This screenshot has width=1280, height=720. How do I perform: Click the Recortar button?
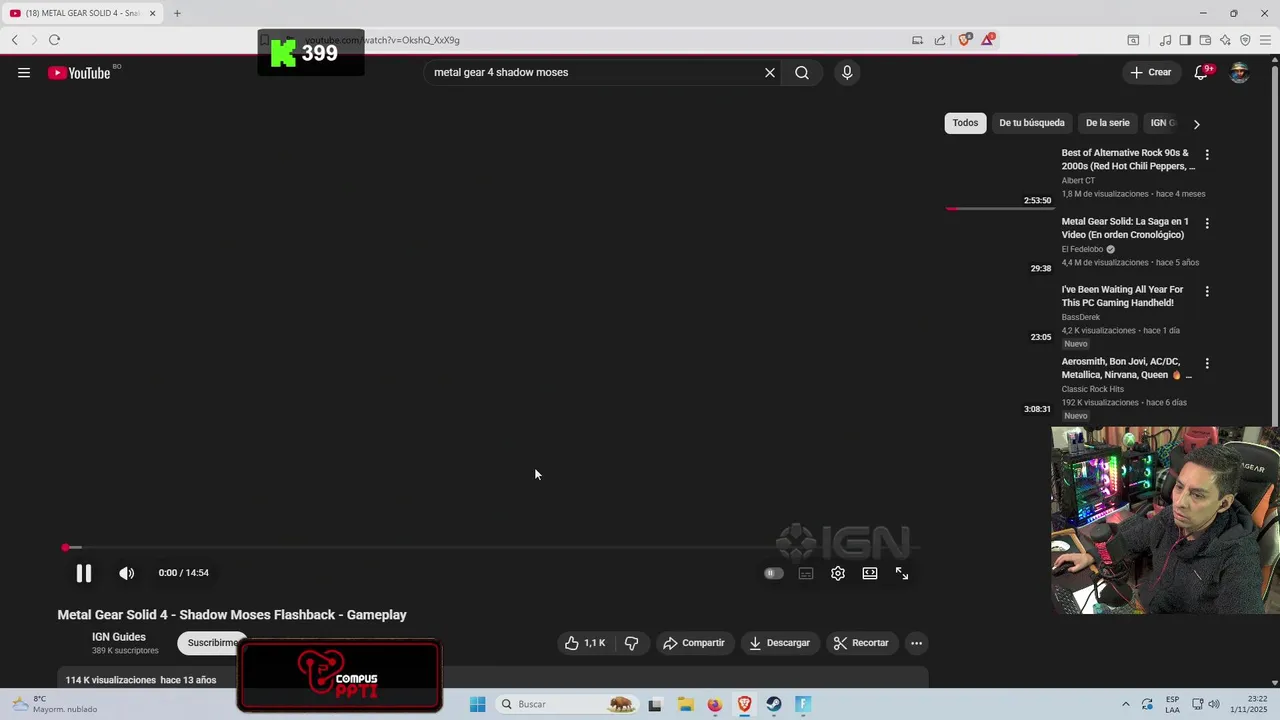click(x=861, y=643)
